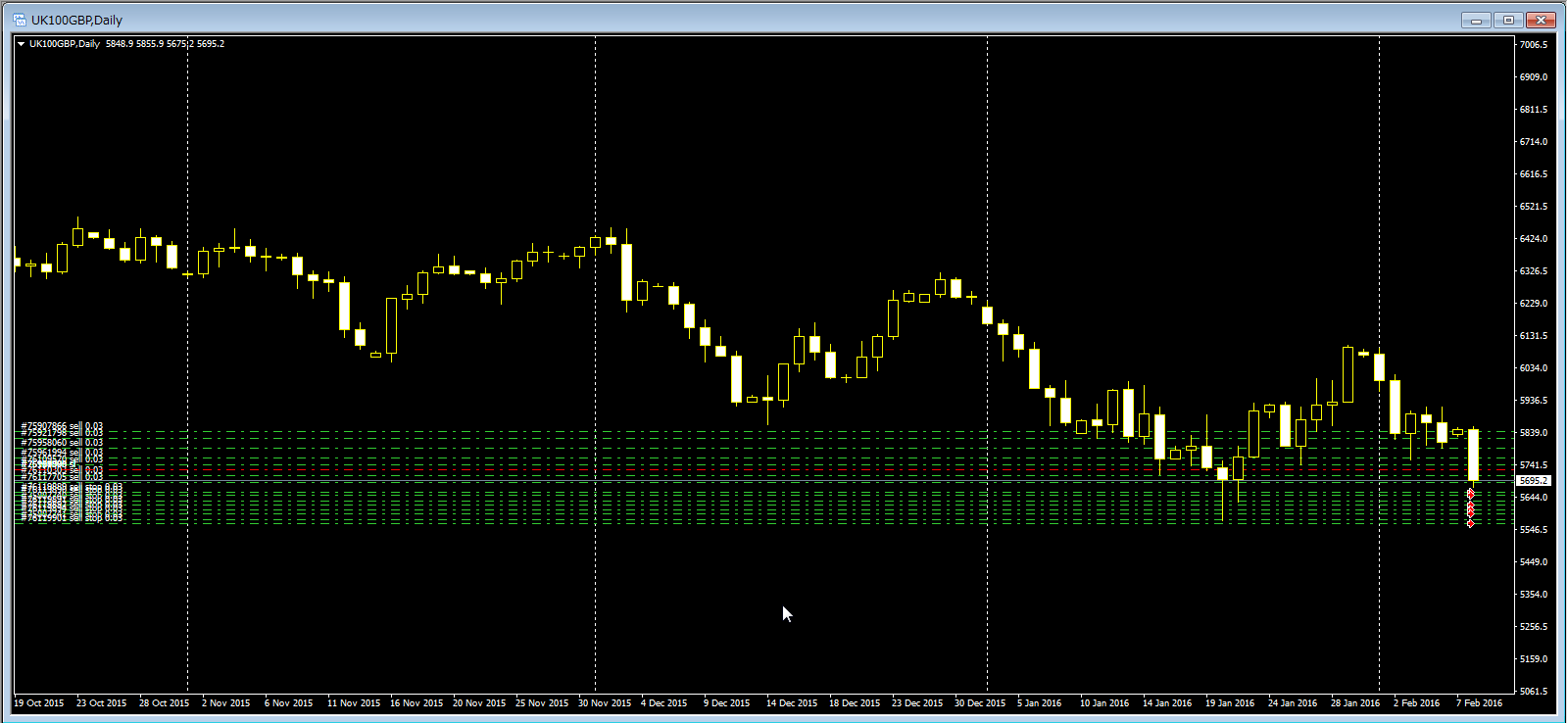This screenshot has height=723, width=1568.
Task: Click the 30 Nov 2015 date label
Action: point(605,703)
